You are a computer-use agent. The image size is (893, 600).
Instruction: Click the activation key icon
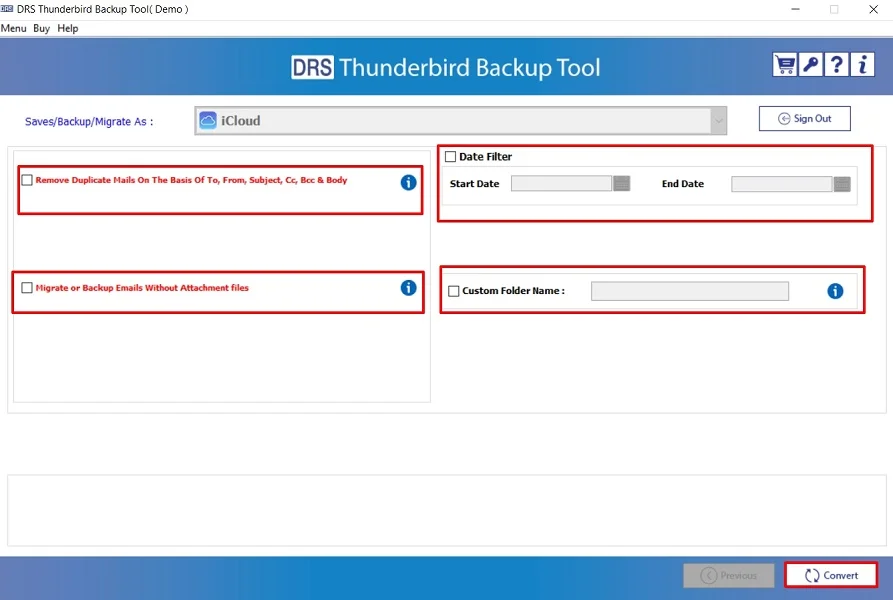pyautogui.click(x=812, y=64)
